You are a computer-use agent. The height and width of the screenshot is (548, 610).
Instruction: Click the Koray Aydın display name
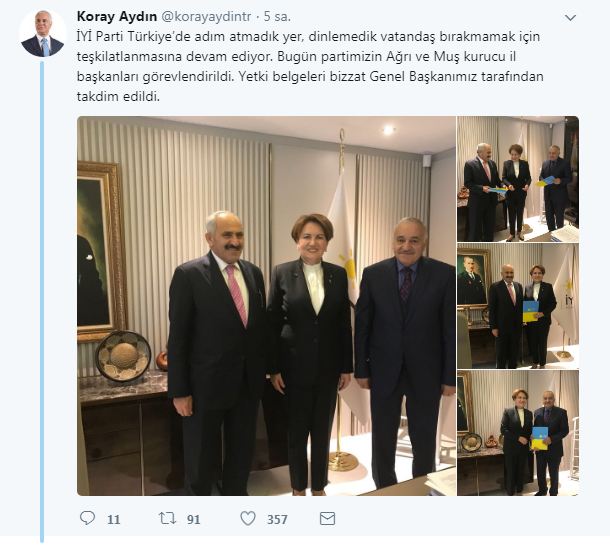click(117, 17)
